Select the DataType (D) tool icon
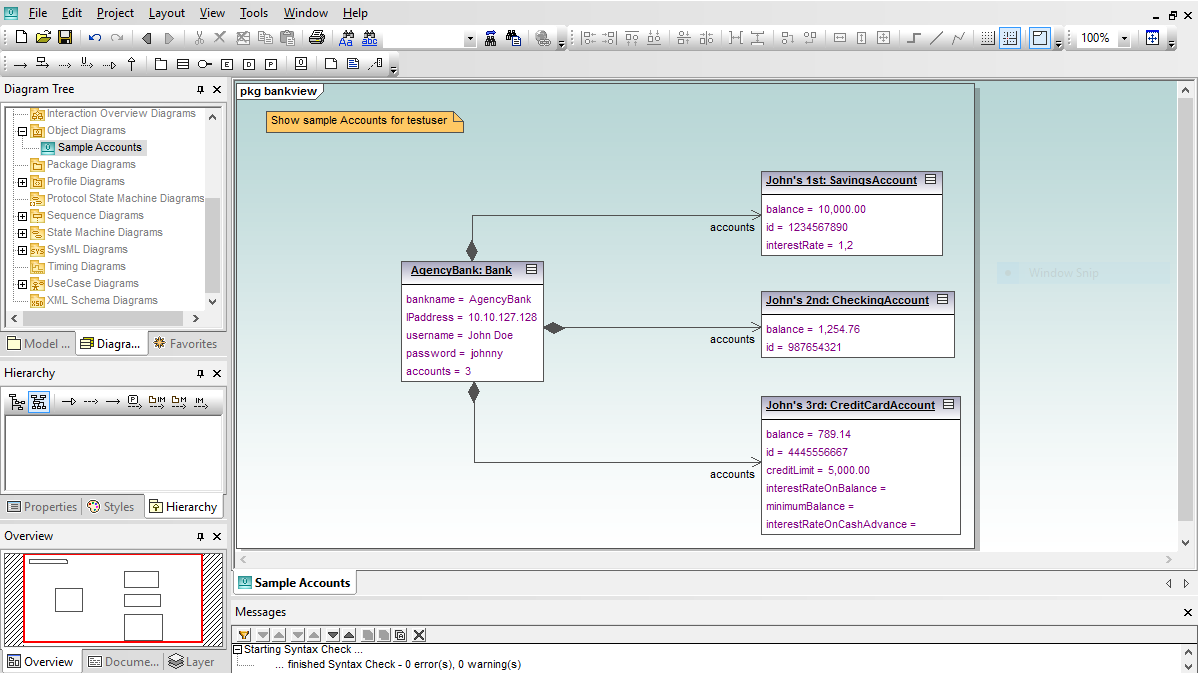 249,64
